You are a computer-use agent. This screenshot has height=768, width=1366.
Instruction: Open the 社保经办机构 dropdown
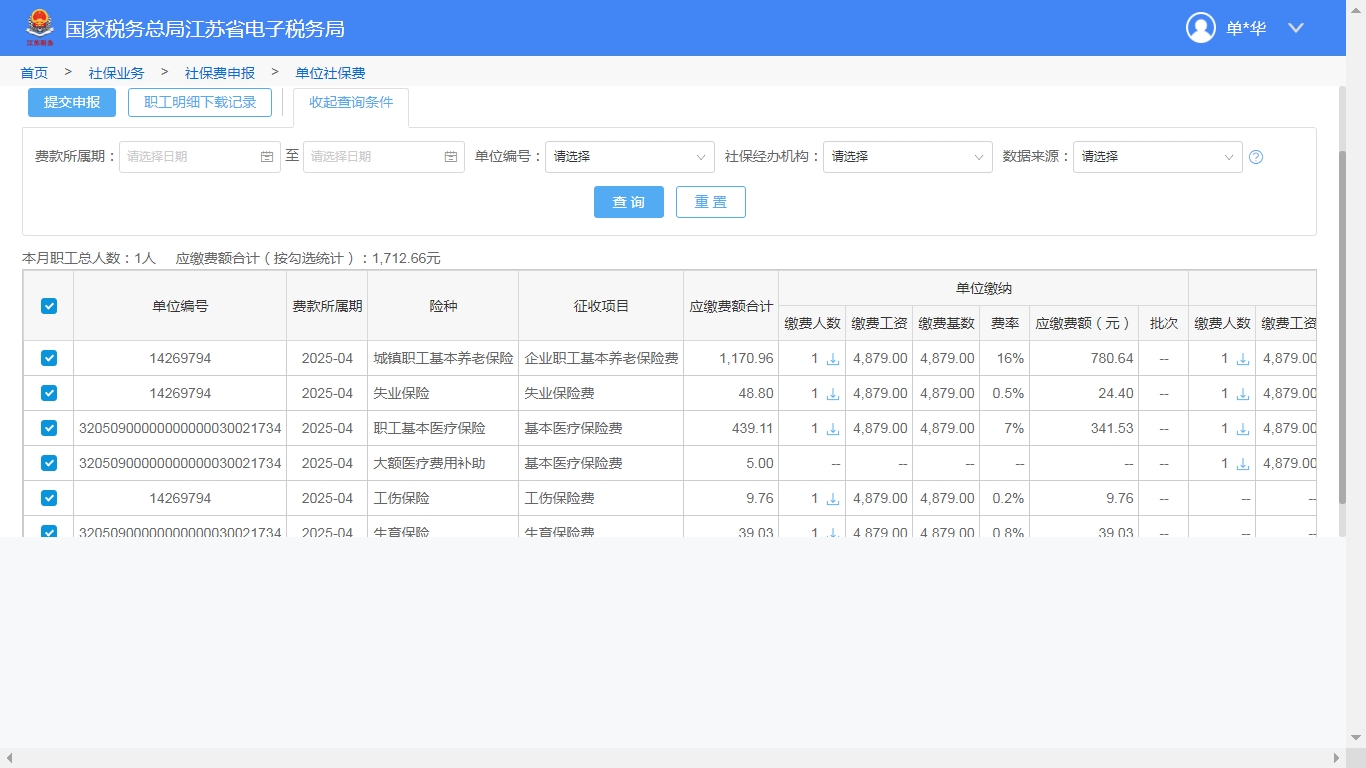coord(908,157)
